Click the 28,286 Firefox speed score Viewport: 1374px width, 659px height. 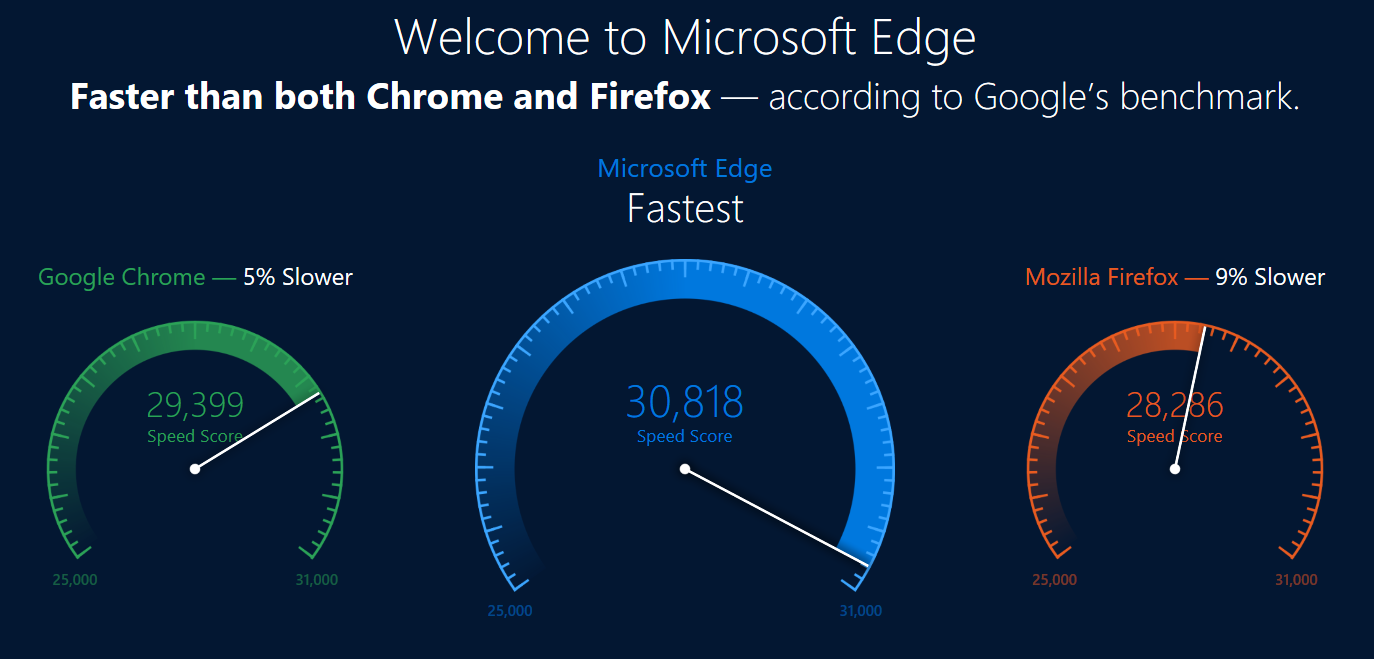tap(1175, 405)
